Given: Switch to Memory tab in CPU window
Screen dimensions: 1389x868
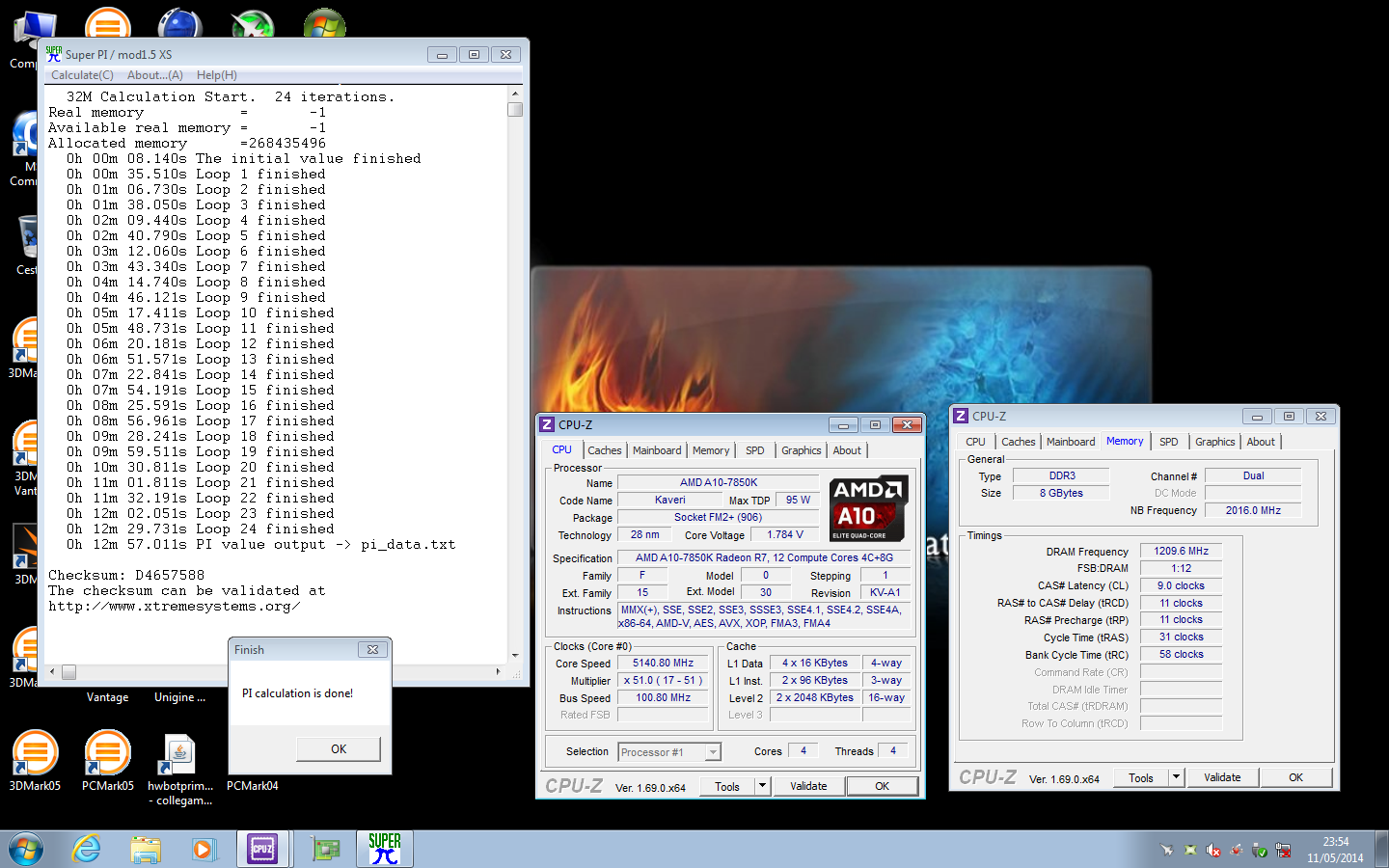Looking at the screenshot, I should coord(711,450).
